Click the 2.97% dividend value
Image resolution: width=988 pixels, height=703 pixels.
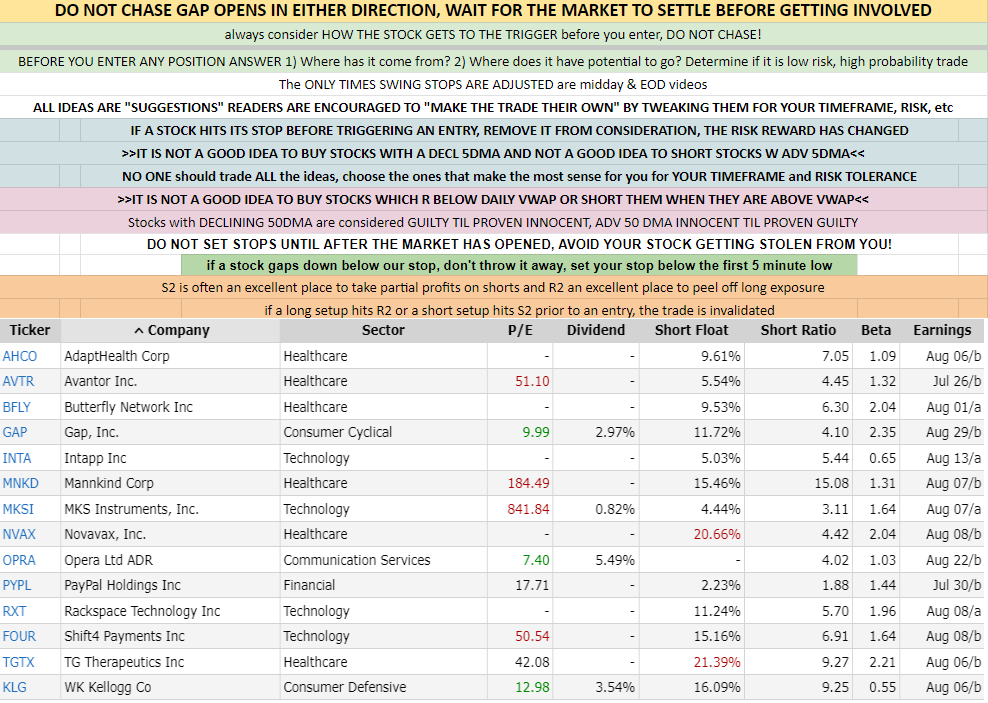[x=615, y=432]
